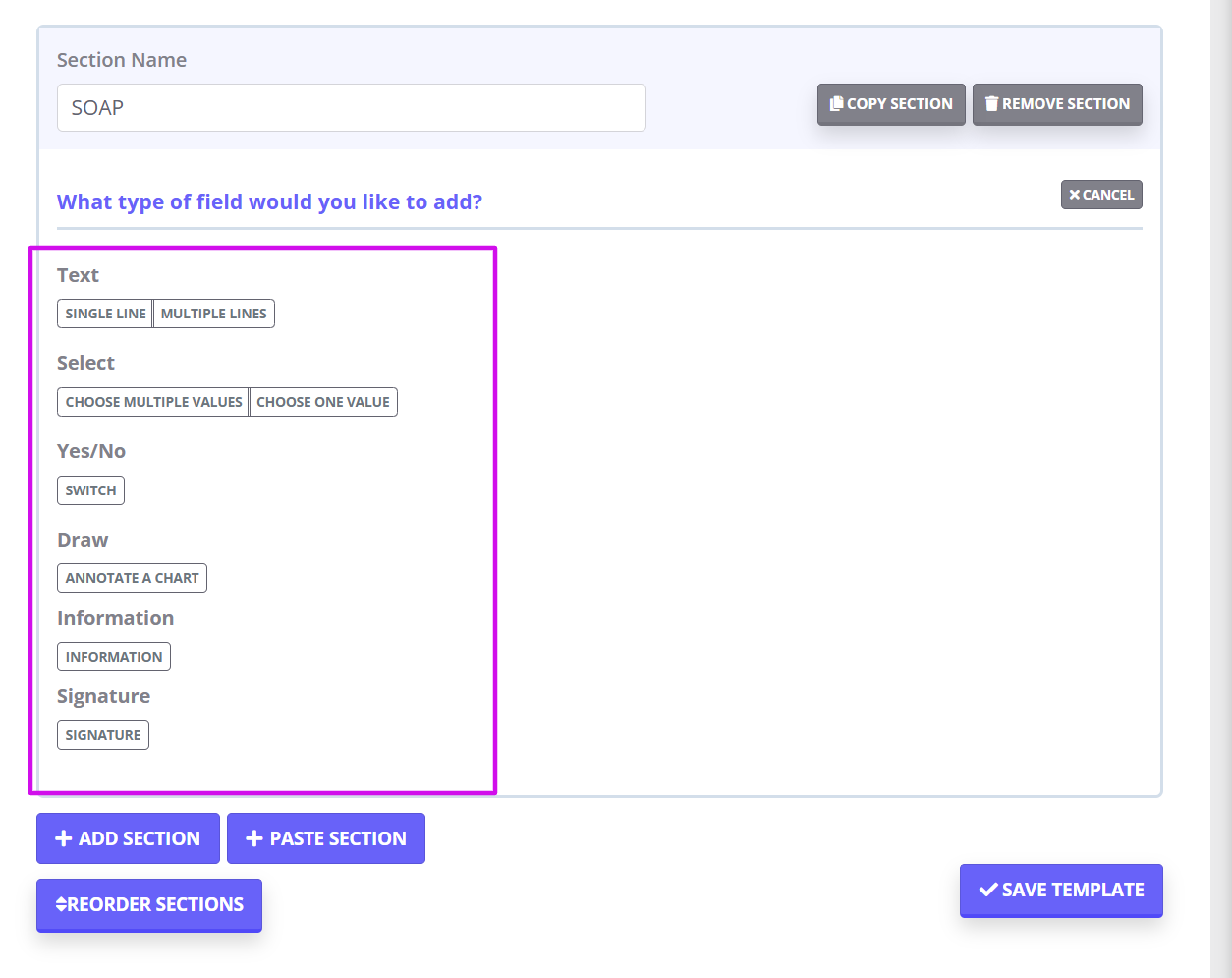Screen dimensions: 1232x978
Task: Click the plus icon on Add Section
Action: point(64,838)
